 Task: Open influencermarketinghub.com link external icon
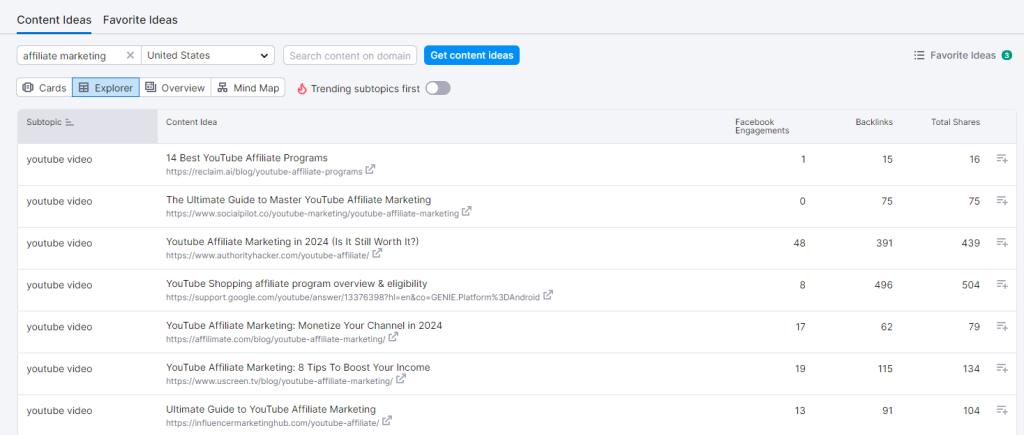387,421
